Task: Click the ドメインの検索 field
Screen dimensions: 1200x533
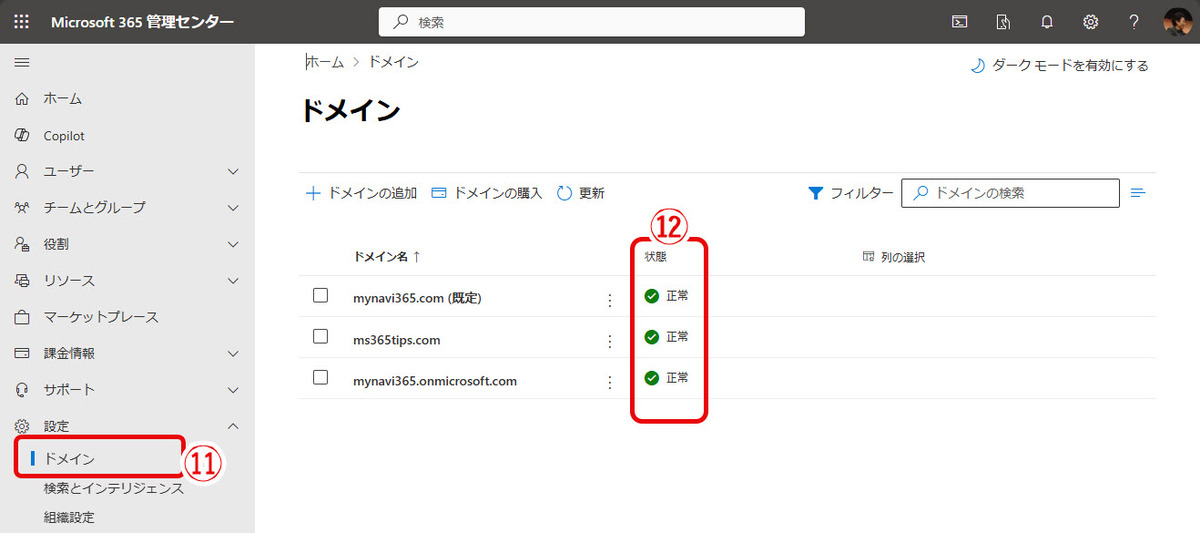Action: tap(1010, 193)
